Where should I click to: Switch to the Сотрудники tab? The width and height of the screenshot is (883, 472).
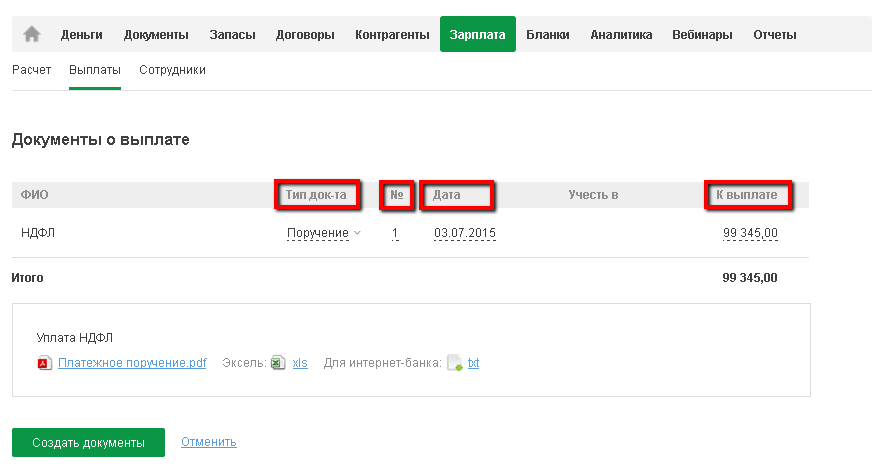(x=172, y=70)
